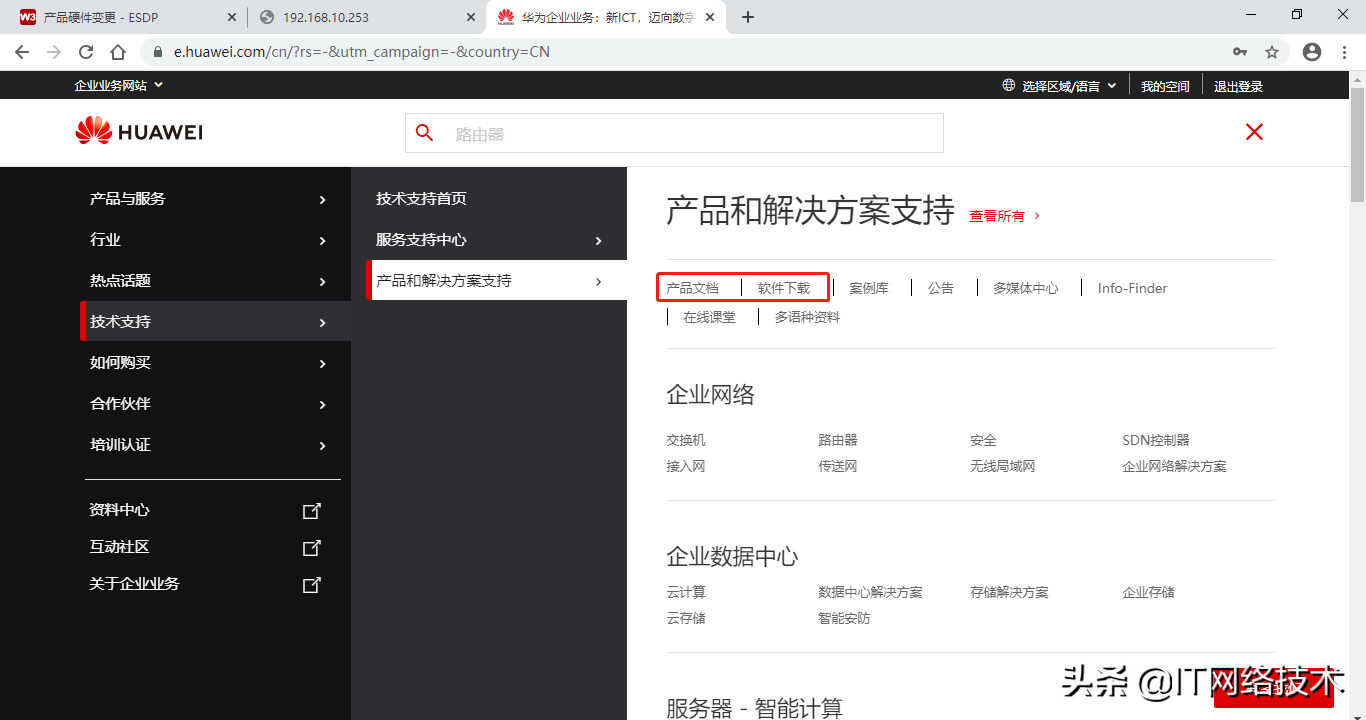Bookmark page with the star icon
The image size is (1366, 720).
click(1272, 52)
